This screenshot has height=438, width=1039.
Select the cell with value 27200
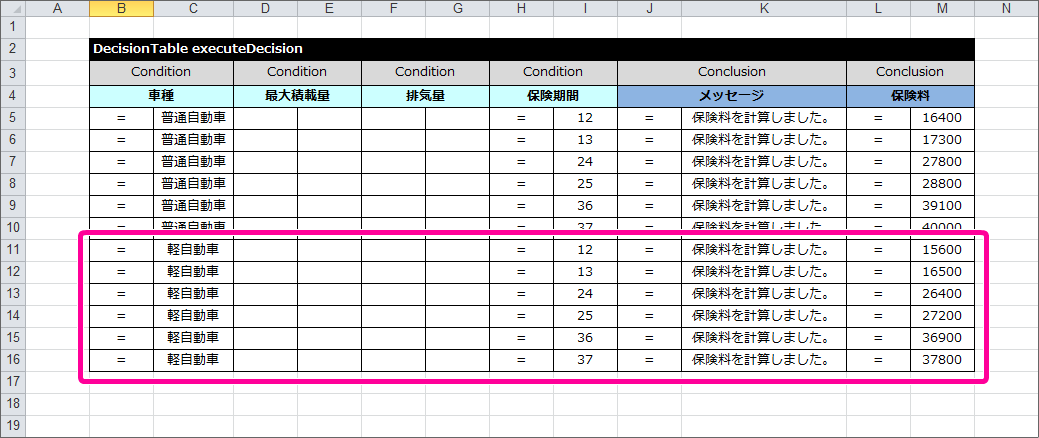[942, 315]
